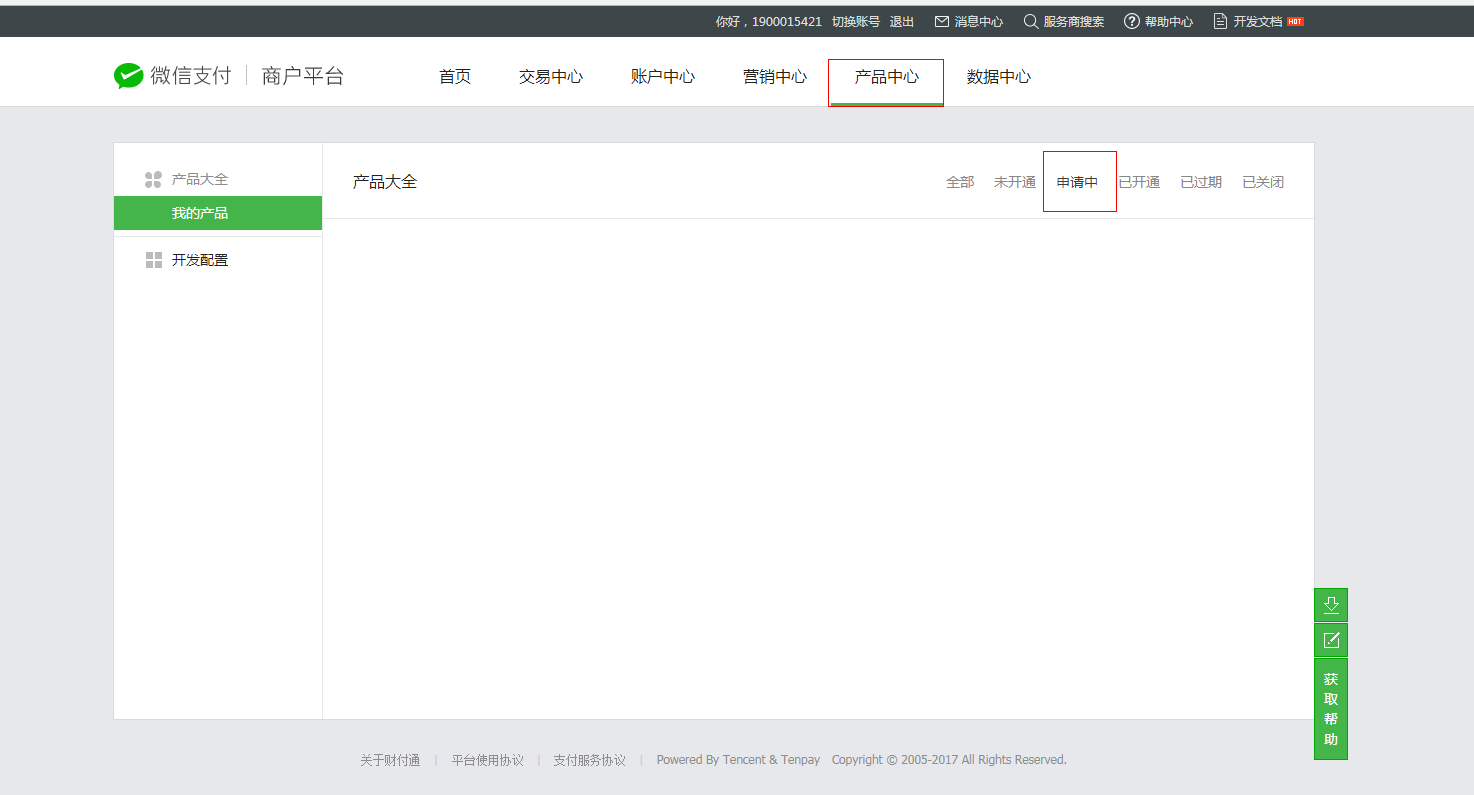Go to 交易中心 in the navigation

click(551, 77)
